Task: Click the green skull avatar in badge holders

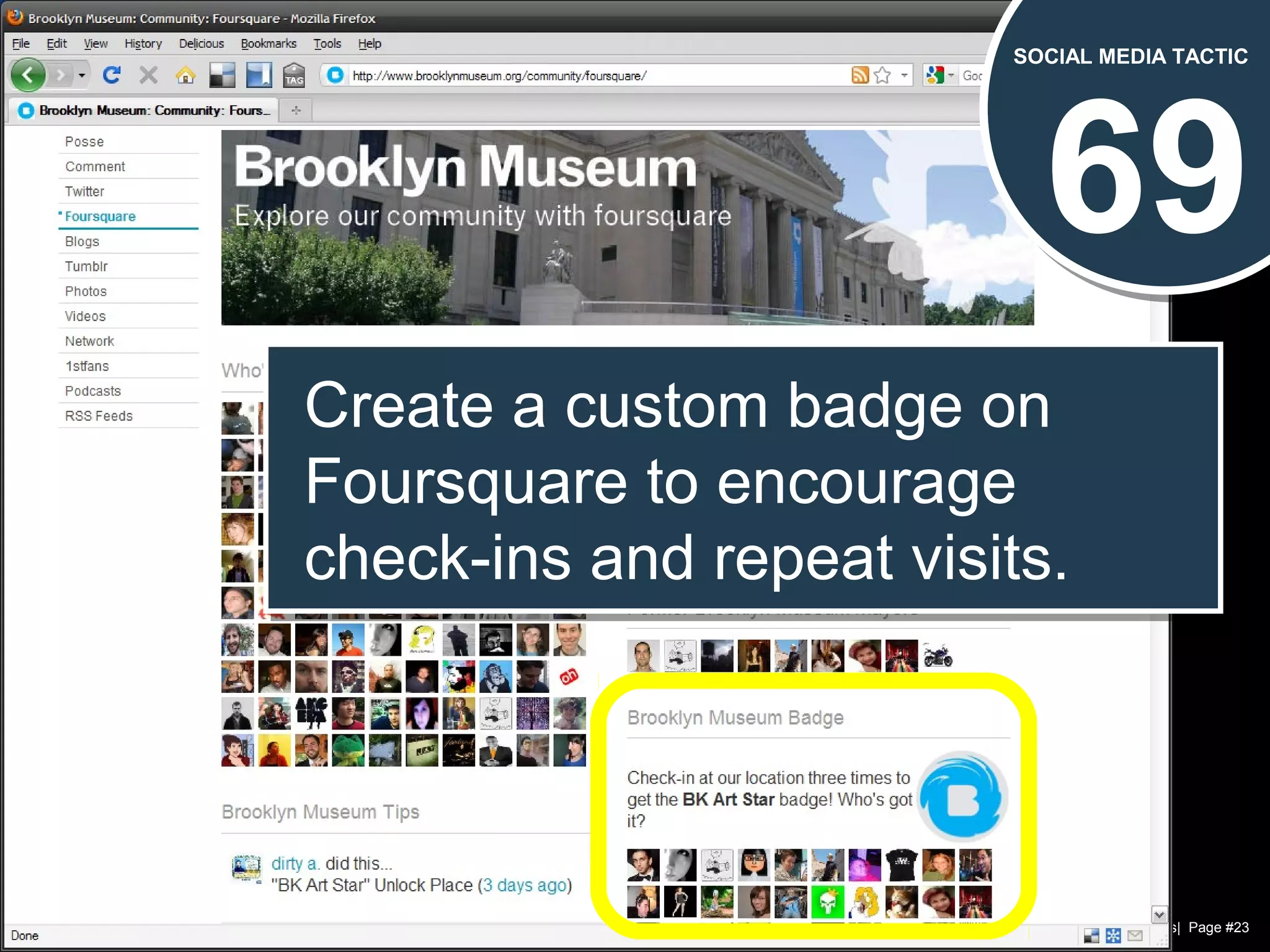Action: 827,902
